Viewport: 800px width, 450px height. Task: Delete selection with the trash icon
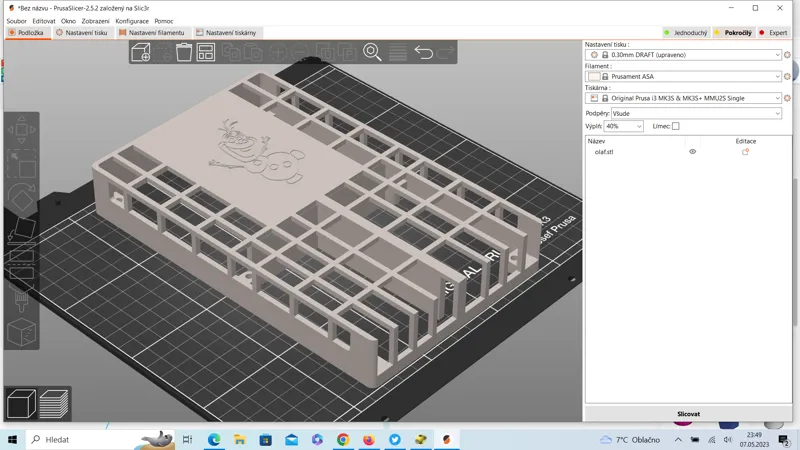184,52
